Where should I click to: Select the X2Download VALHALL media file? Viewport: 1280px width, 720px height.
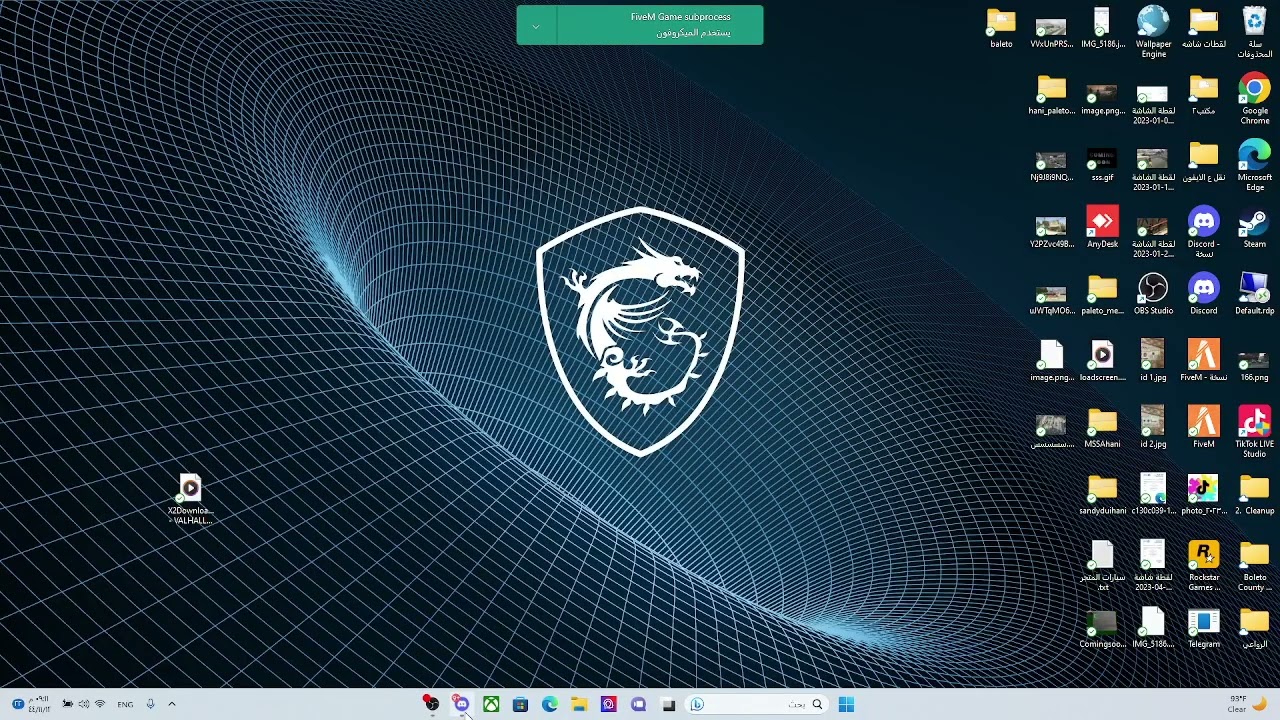click(x=190, y=500)
